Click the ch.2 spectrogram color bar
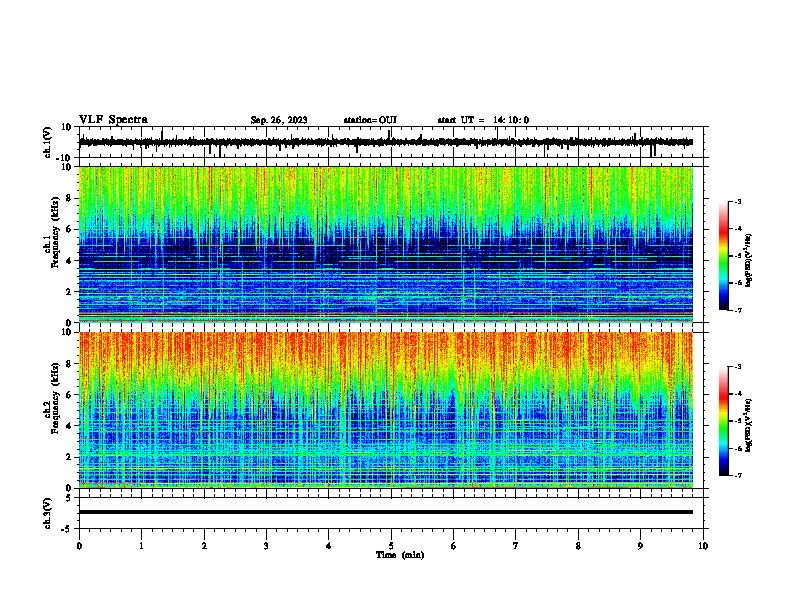 click(724, 421)
